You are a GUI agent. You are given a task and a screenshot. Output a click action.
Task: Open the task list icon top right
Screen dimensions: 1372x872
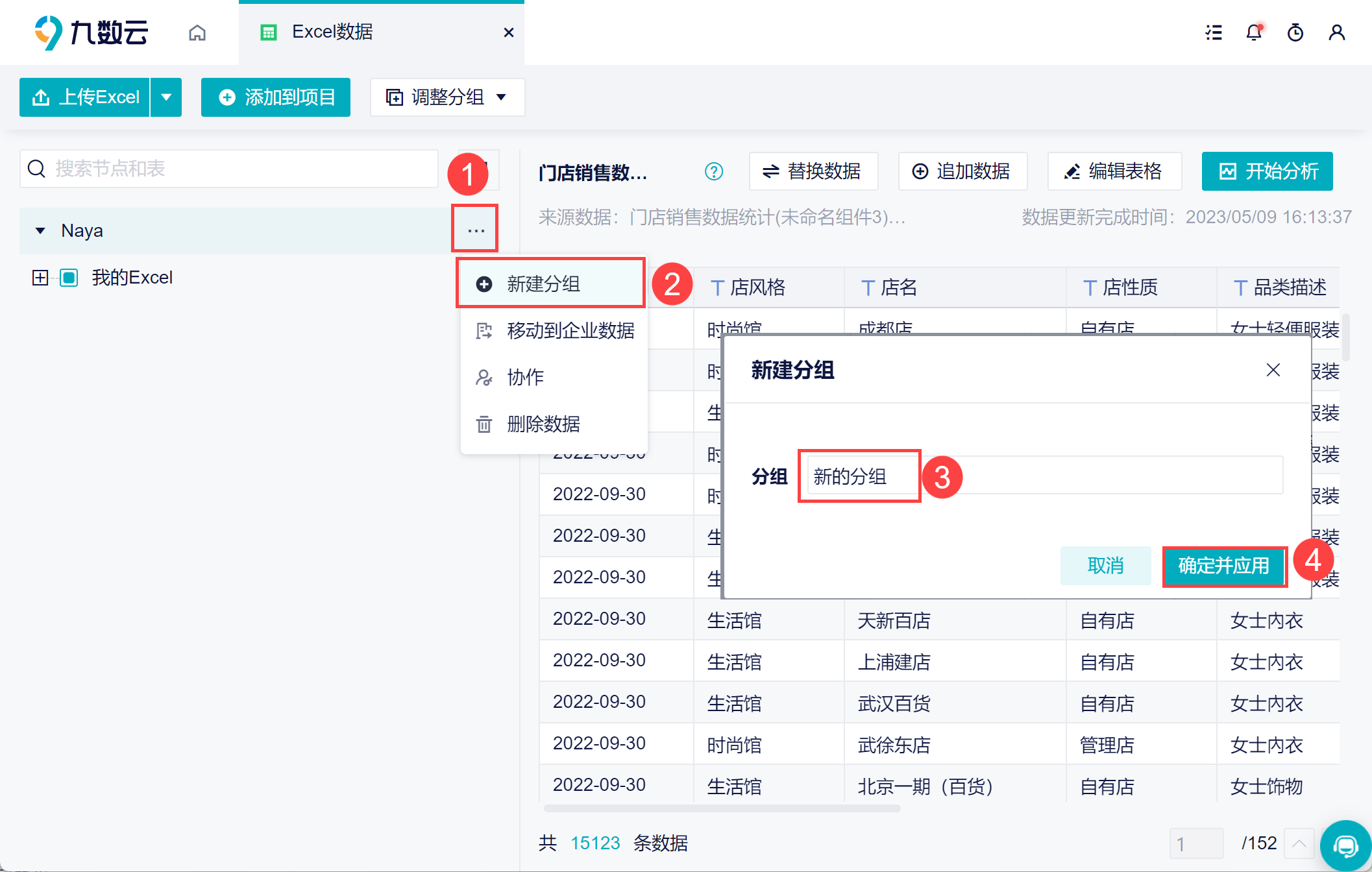click(1213, 32)
